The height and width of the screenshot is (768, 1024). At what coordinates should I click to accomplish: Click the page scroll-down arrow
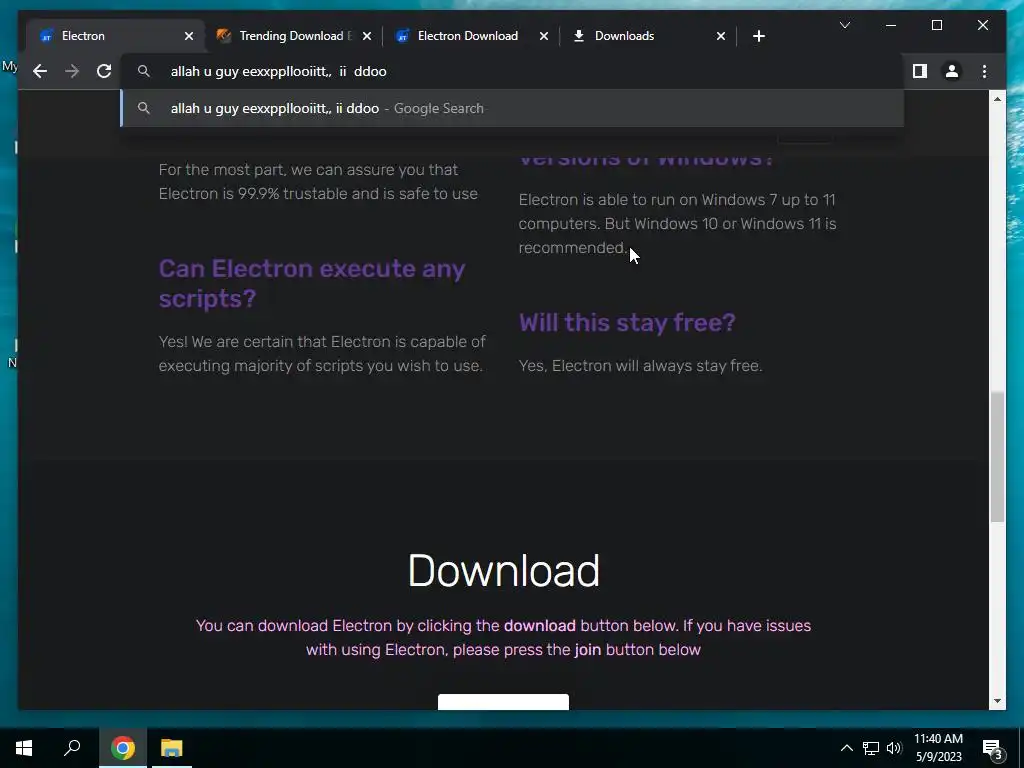tap(997, 701)
